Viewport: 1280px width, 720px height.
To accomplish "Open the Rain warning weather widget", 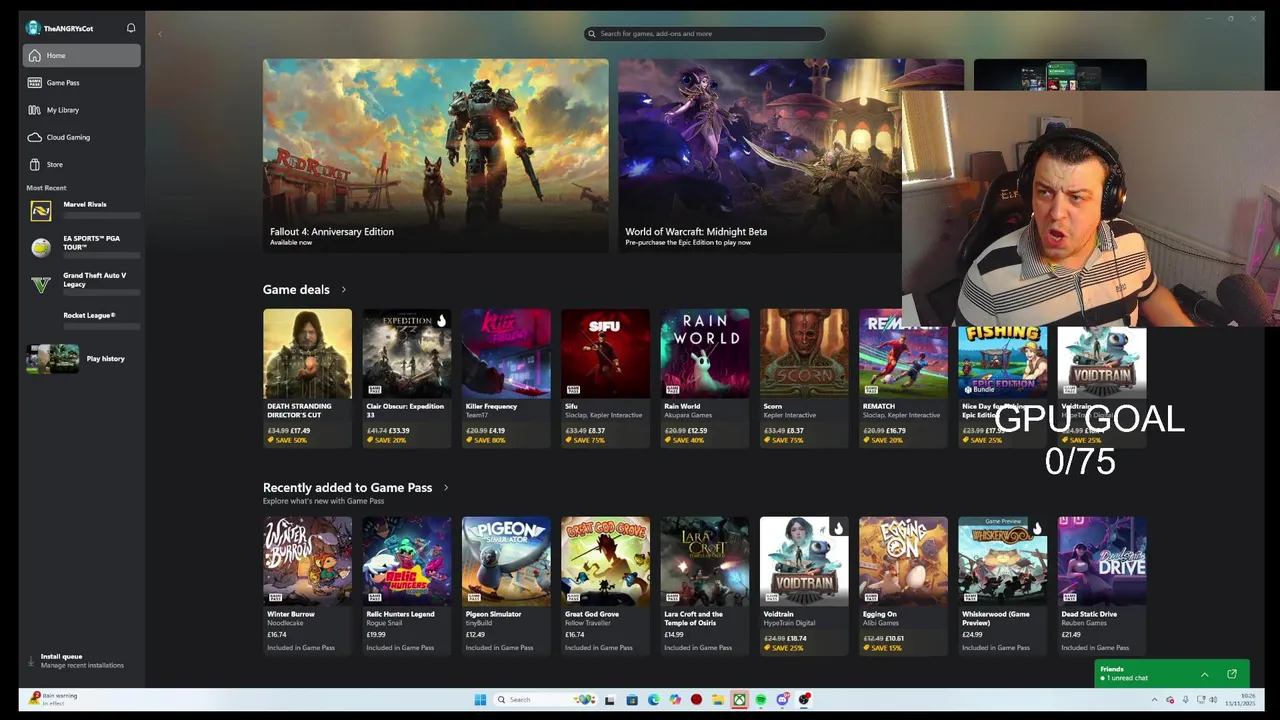I will click(x=54, y=699).
